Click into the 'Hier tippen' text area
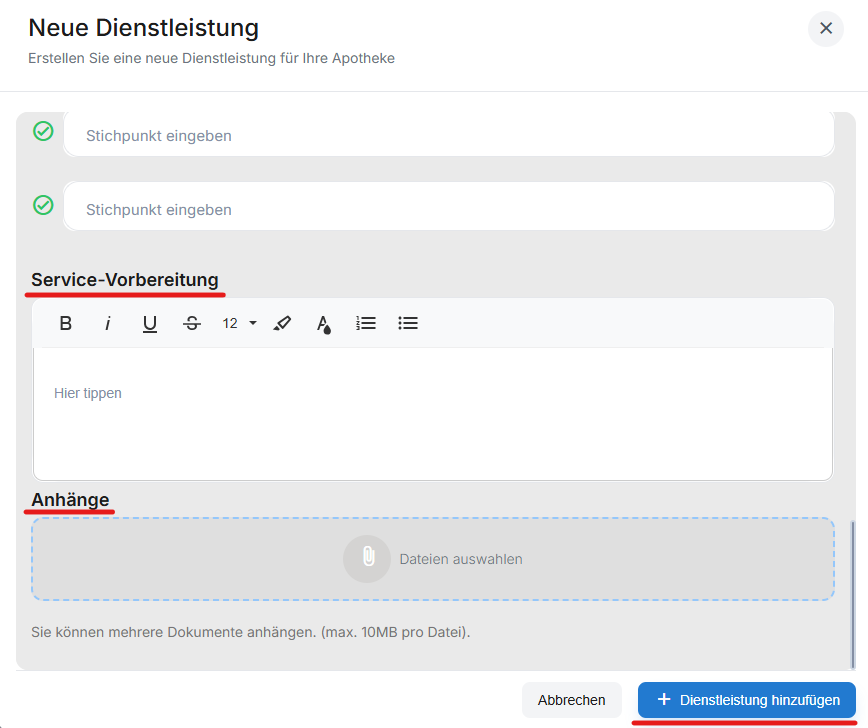The image size is (868, 728). coord(433,414)
